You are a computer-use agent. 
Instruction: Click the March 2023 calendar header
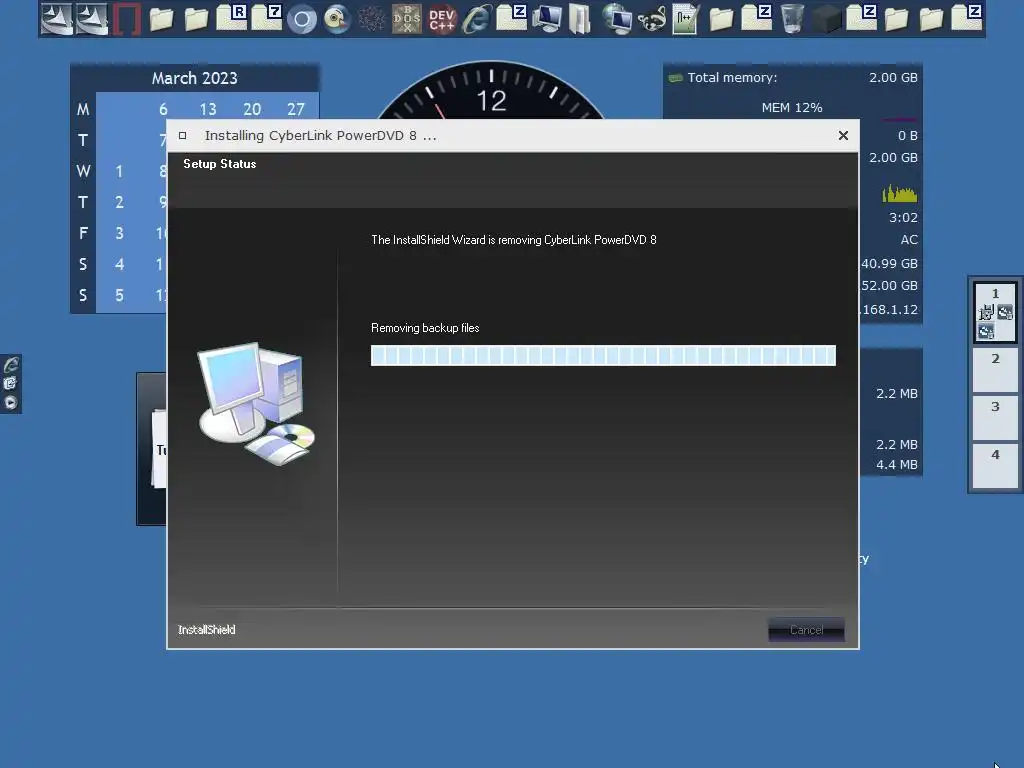click(195, 78)
